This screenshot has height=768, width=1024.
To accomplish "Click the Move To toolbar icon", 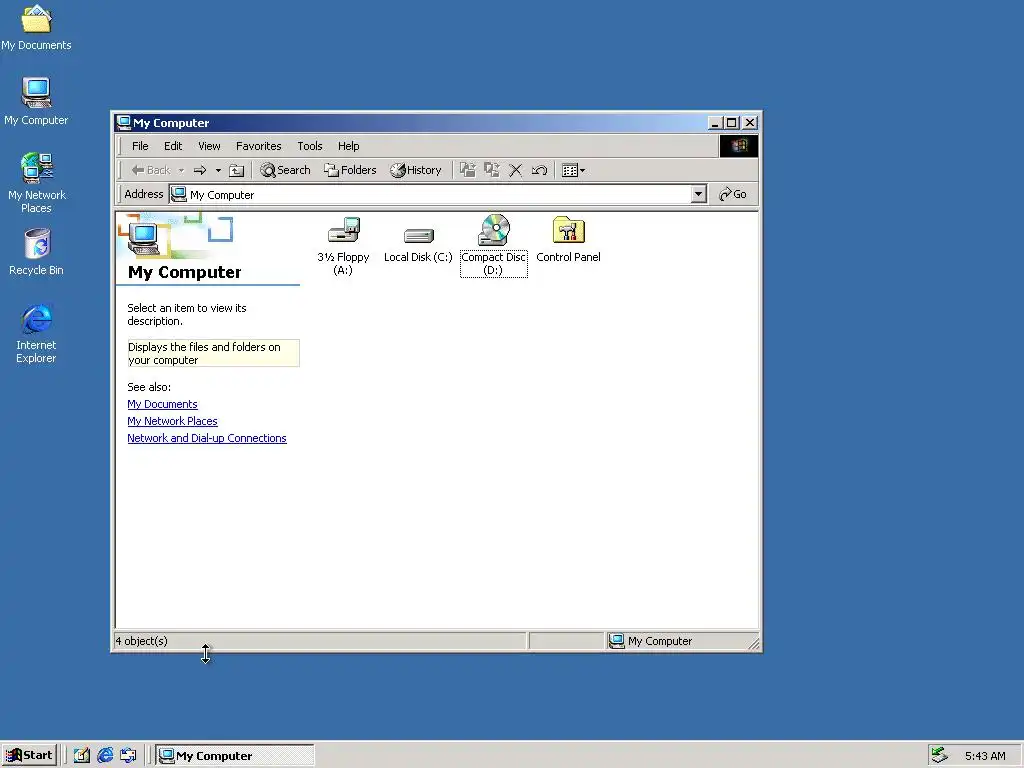I will coord(468,170).
